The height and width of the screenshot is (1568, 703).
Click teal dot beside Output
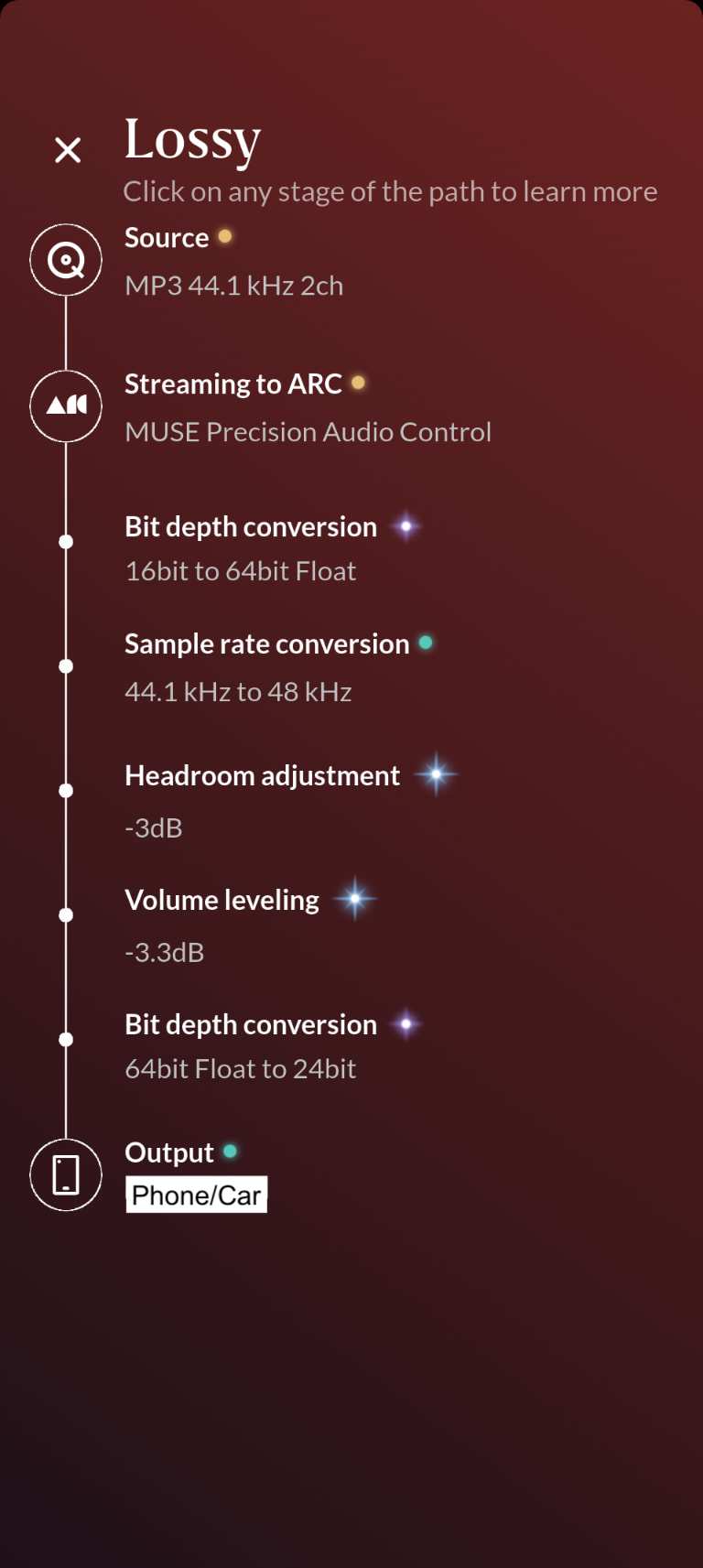[230, 1152]
